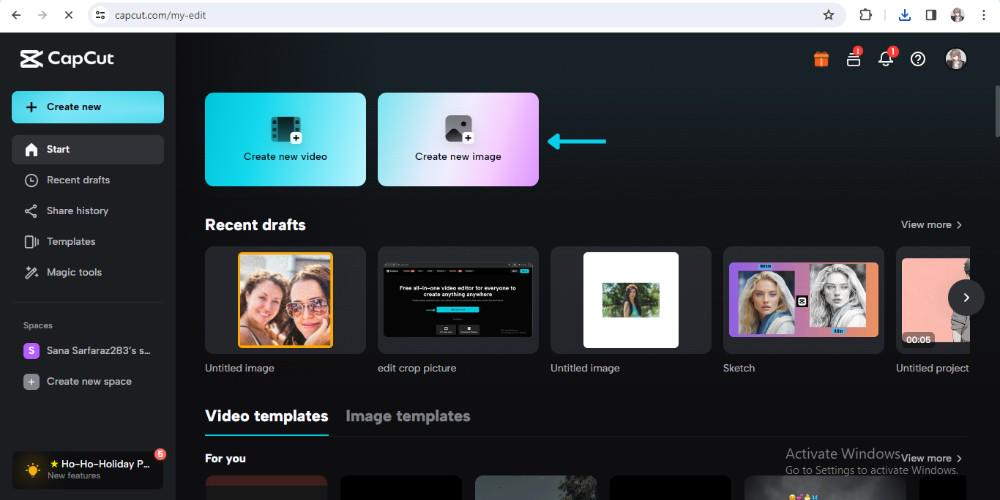Image resolution: width=1000 pixels, height=500 pixels.
Task: Open Chrome three-dot menu
Action: click(983, 15)
